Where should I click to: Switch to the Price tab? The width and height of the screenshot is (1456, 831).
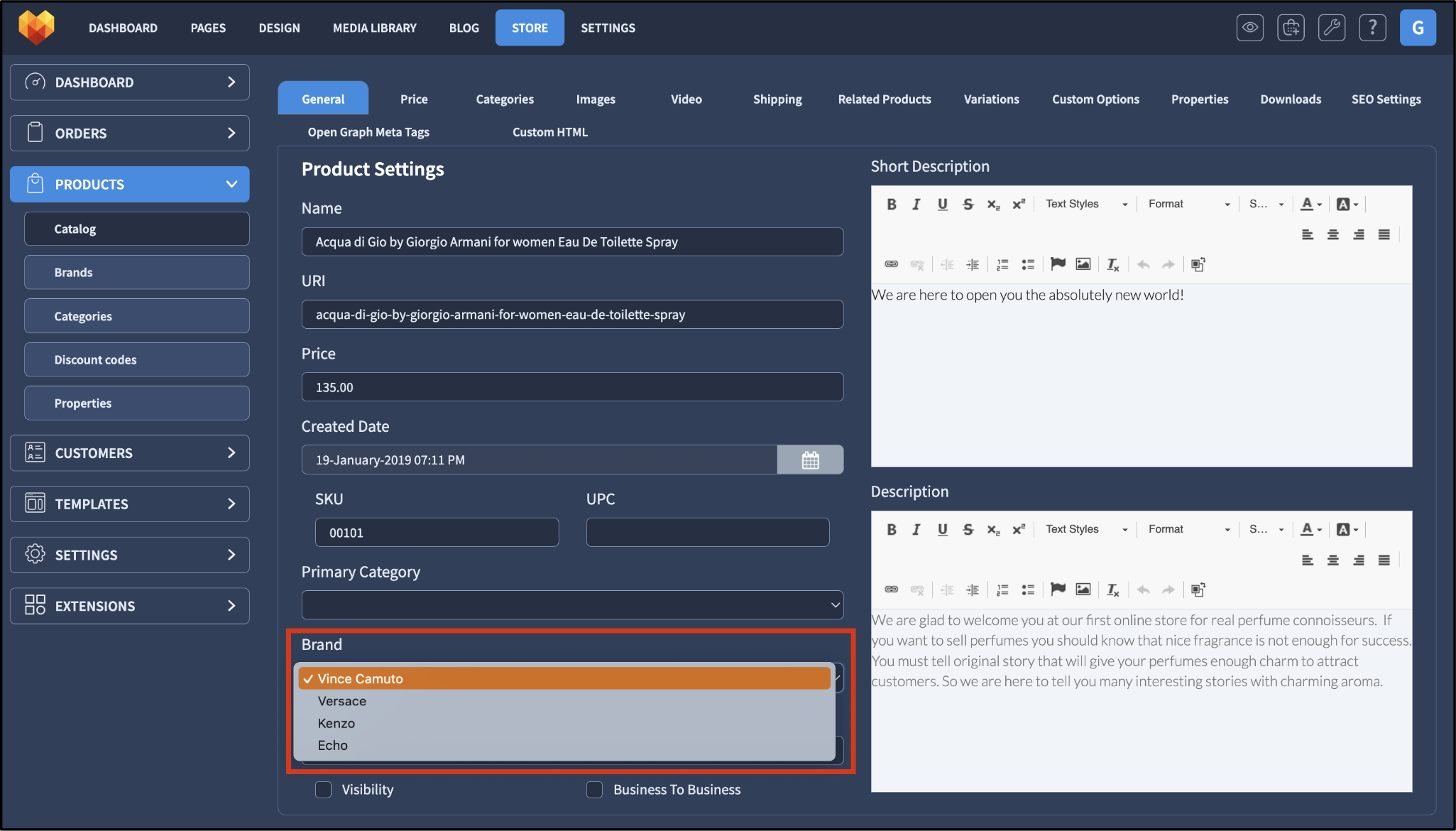point(414,99)
